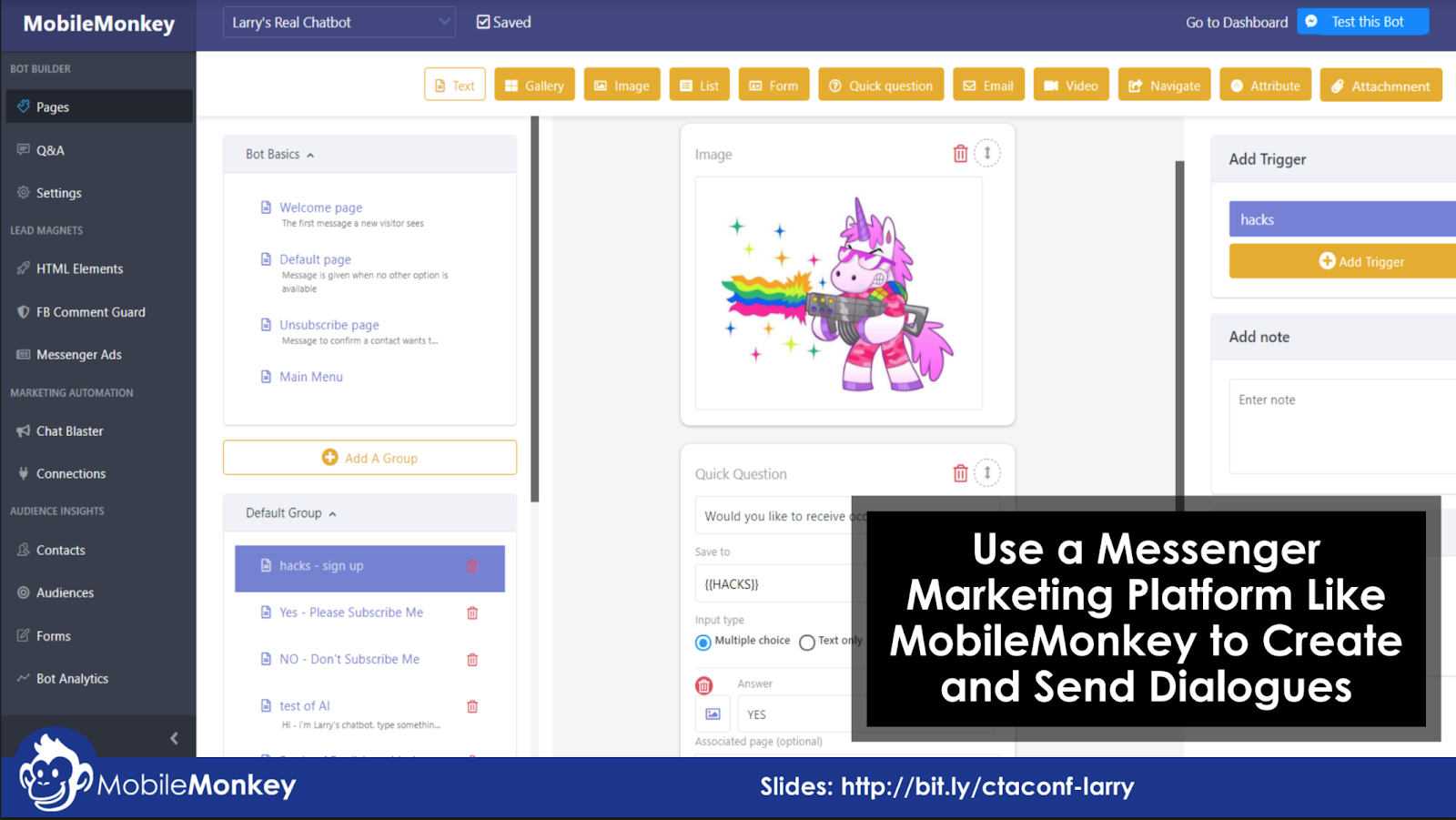Select the 'hacks' trigger entry
The height and width of the screenshot is (820, 1456).
tap(1343, 219)
